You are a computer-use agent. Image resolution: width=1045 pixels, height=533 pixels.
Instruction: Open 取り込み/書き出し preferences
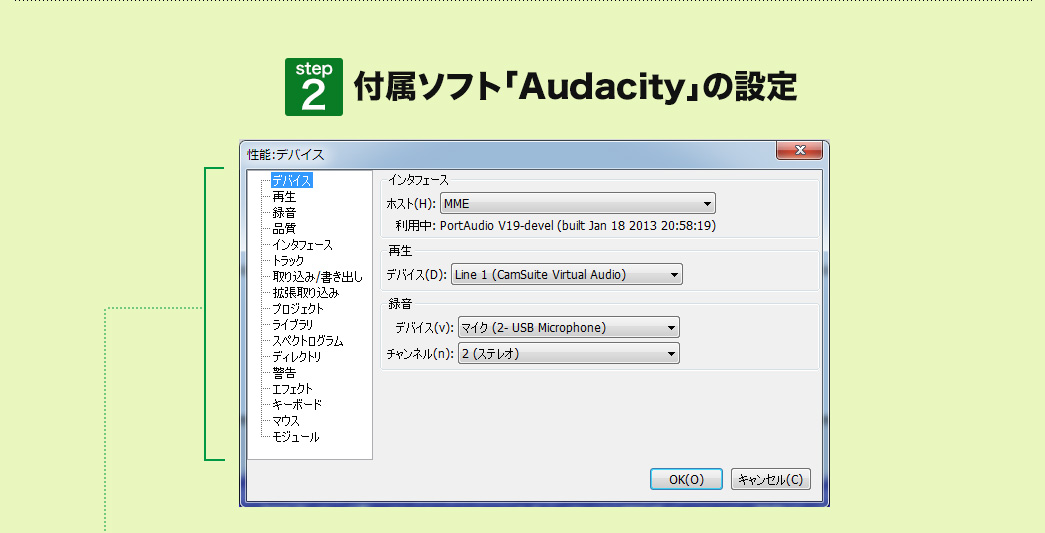tap(317, 276)
